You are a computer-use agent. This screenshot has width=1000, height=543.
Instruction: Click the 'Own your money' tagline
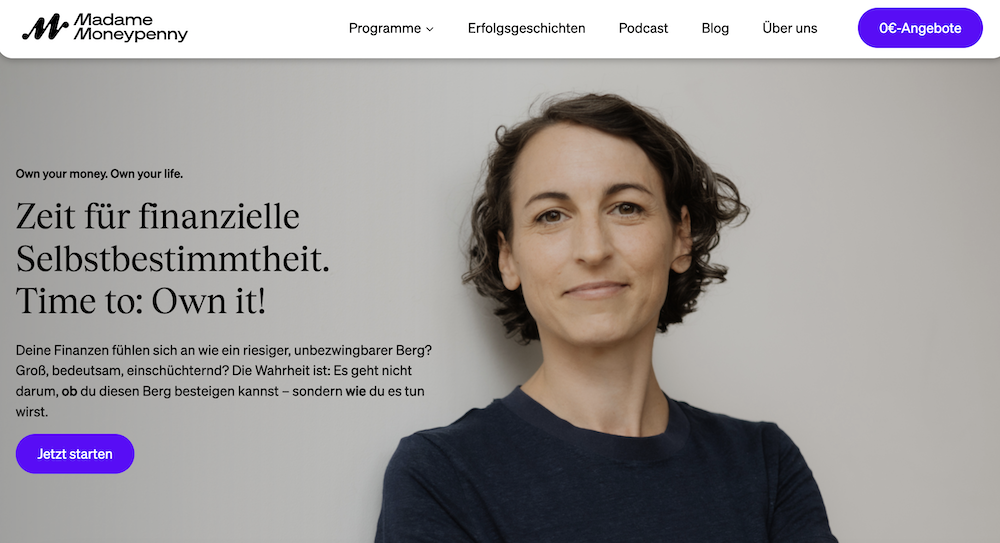99,174
